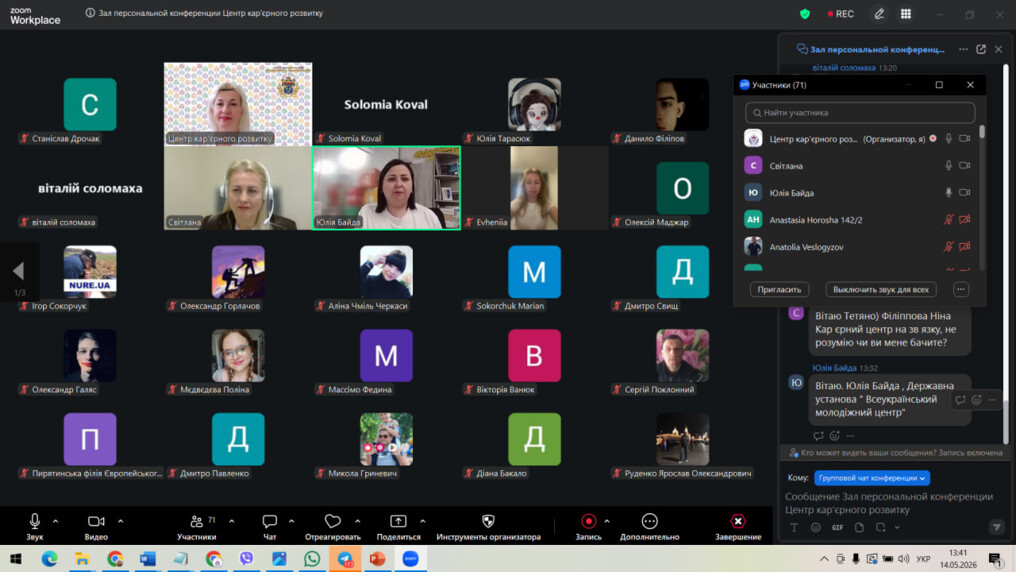This screenshot has width=1016, height=572.
Task: Click chat panel vertical scrollbar
Action: pyautogui.click(x=1006, y=253)
